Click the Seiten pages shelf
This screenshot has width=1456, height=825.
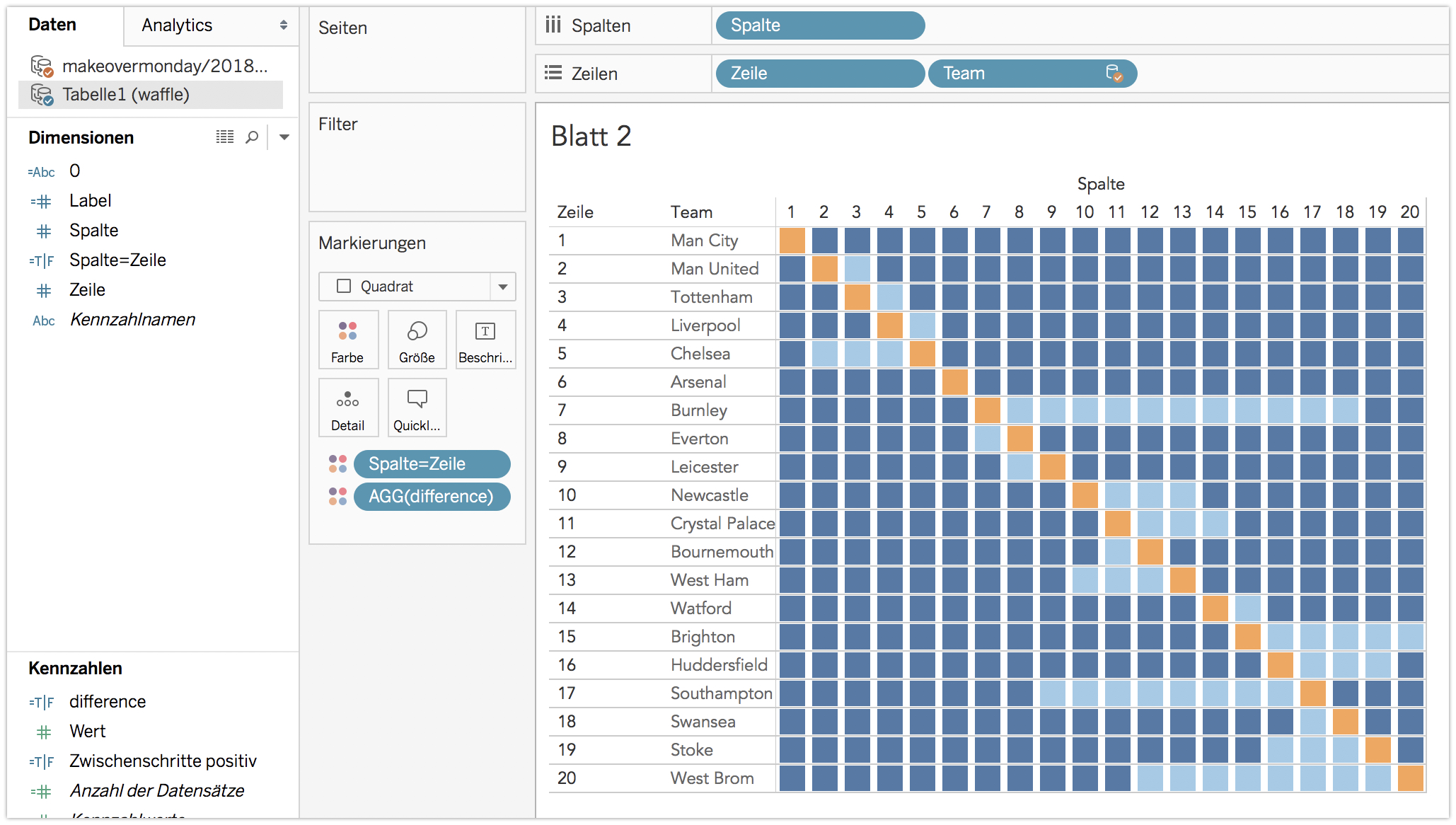tap(417, 50)
